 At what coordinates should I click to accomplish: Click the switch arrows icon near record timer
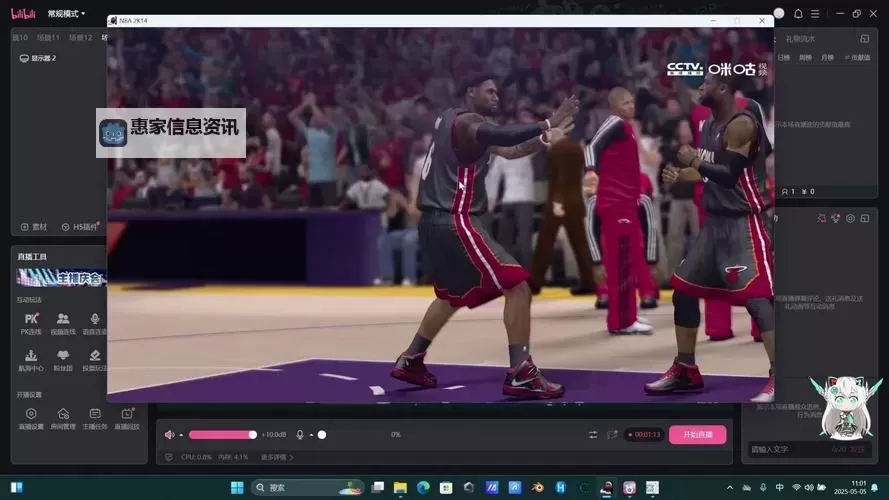pos(593,435)
